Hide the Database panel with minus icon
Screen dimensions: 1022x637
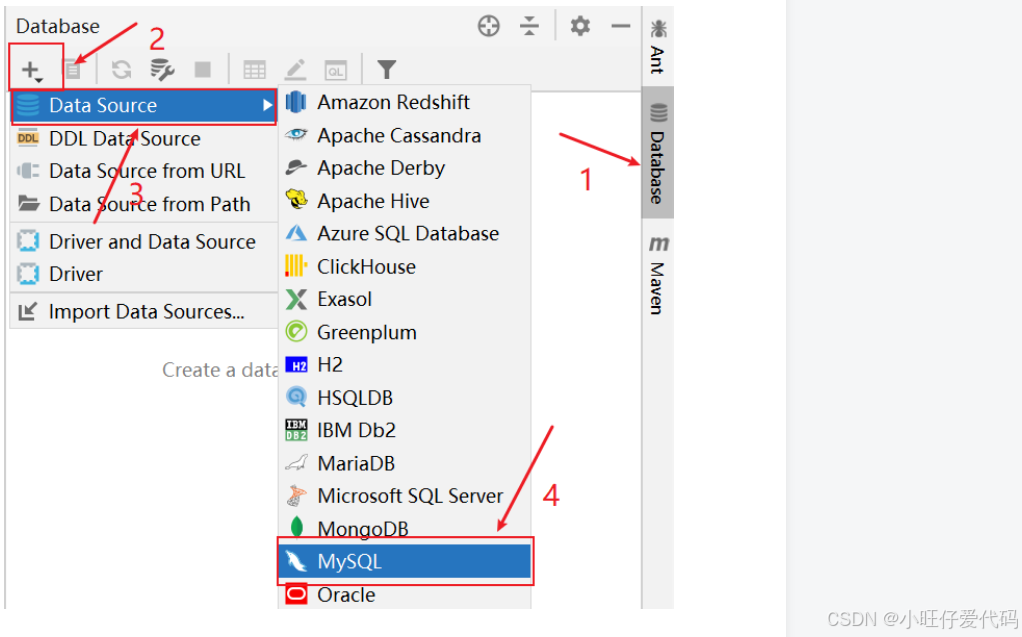coord(620,26)
